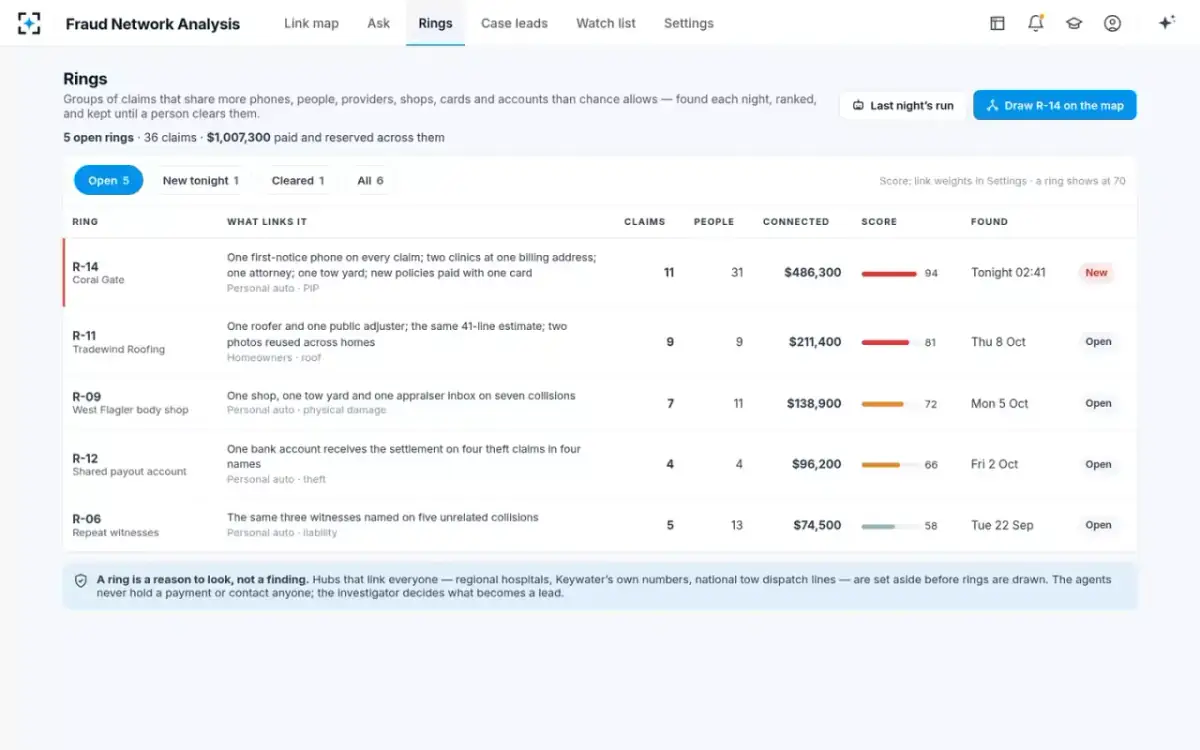Open ring R-11 Tradewind Roofing
The width and height of the screenshot is (1200, 750).
[600, 342]
